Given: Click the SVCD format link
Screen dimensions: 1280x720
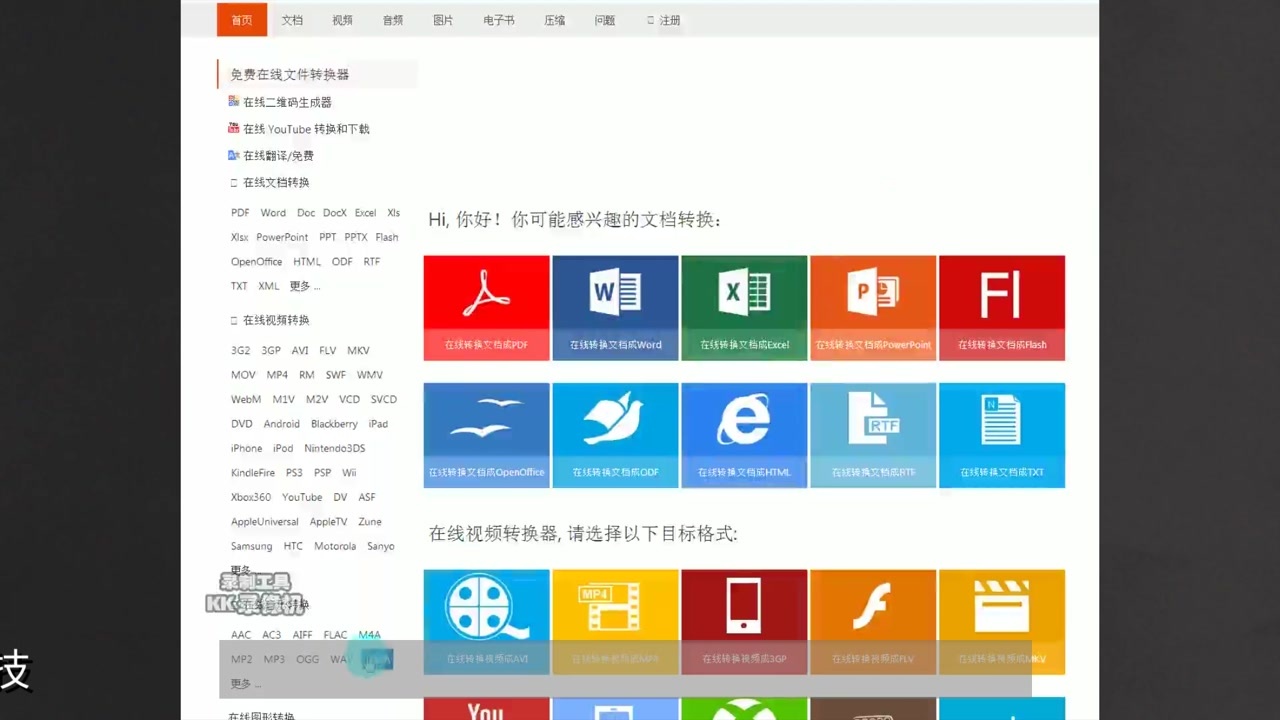Looking at the screenshot, I should coord(384,399).
